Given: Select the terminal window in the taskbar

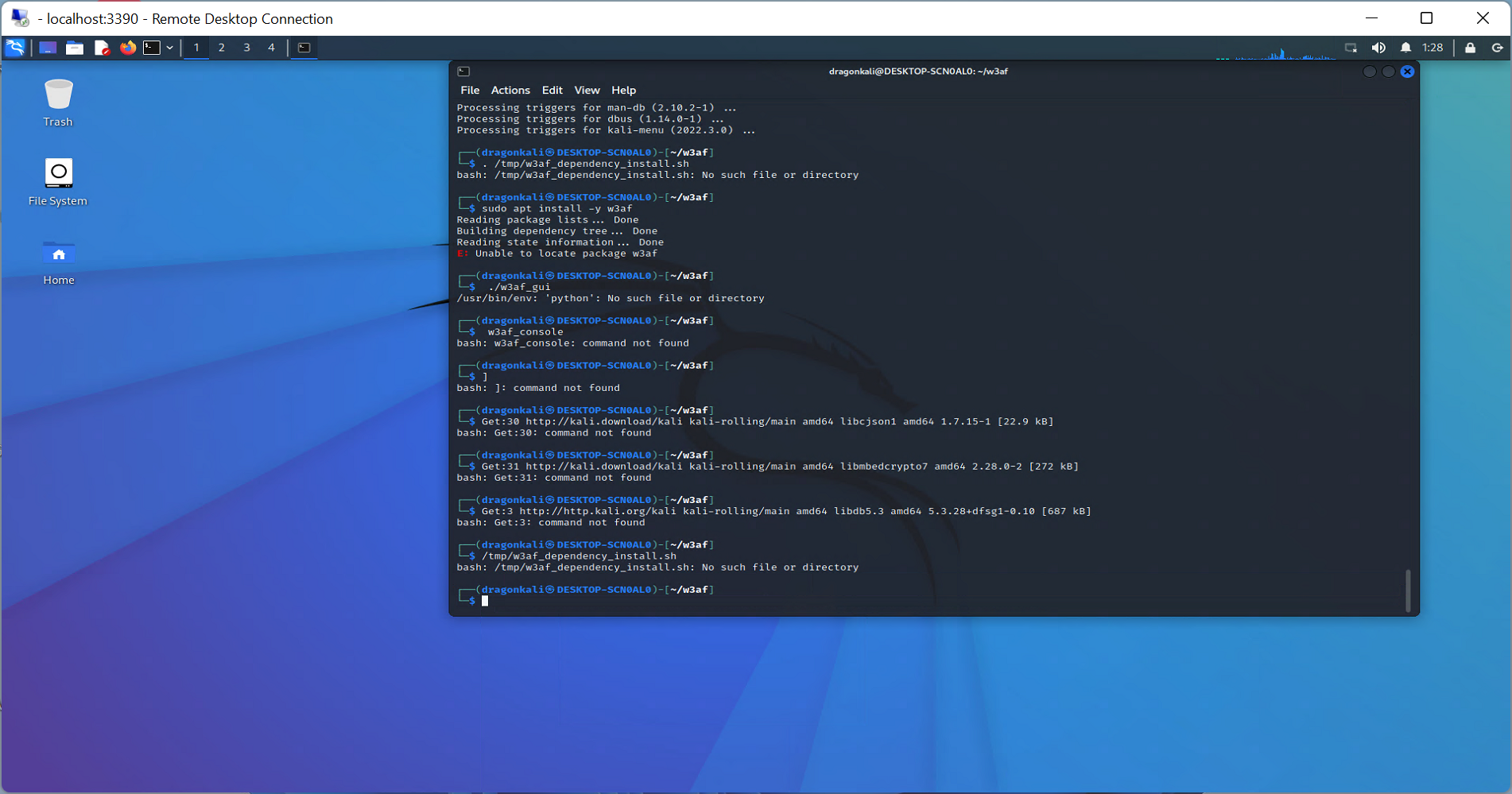Looking at the screenshot, I should click(304, 48).
